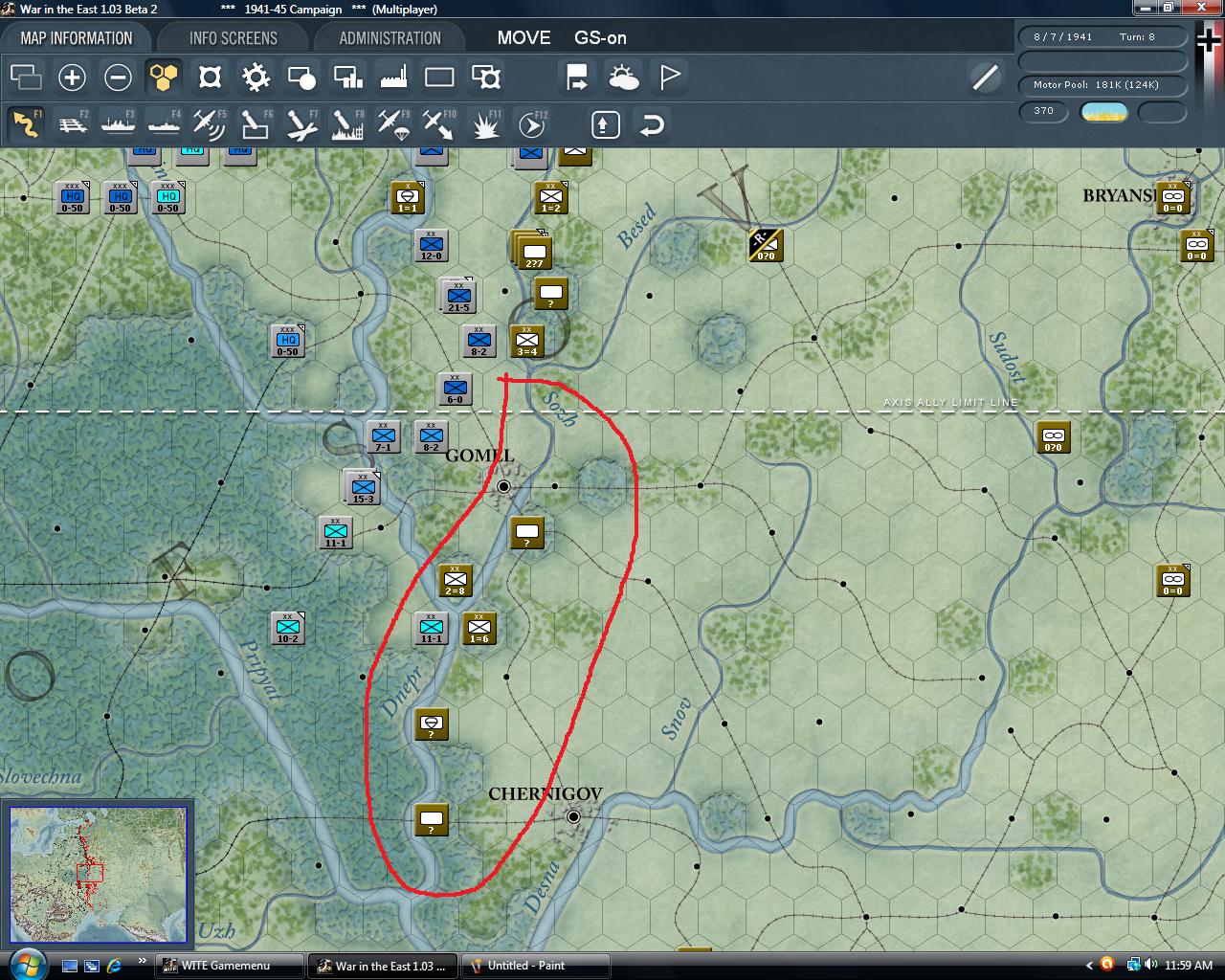
Task: Zoom out the map with minus icon
Action: click(118, 78)
